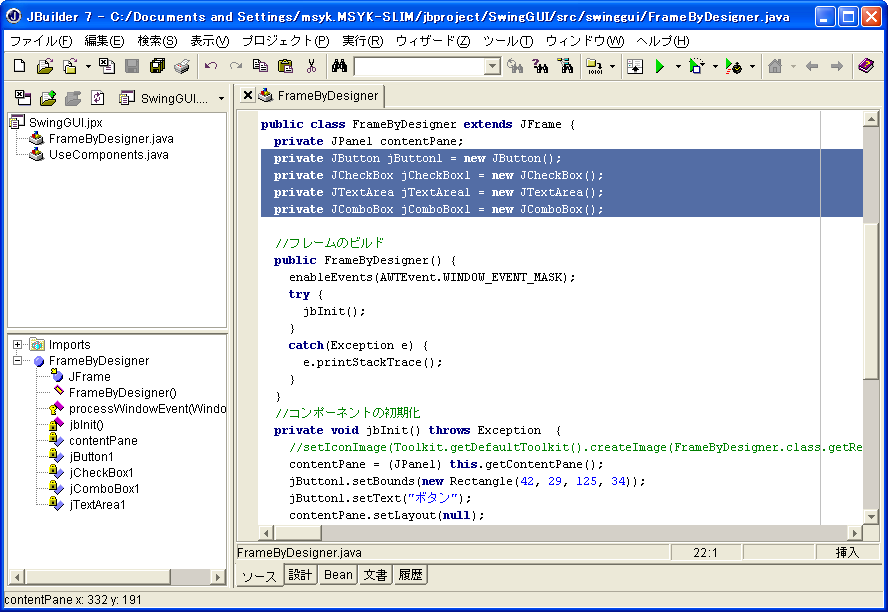Click the Undo icon in toolbar
This screenshot has width=888, height=612.
pos(210,66)
